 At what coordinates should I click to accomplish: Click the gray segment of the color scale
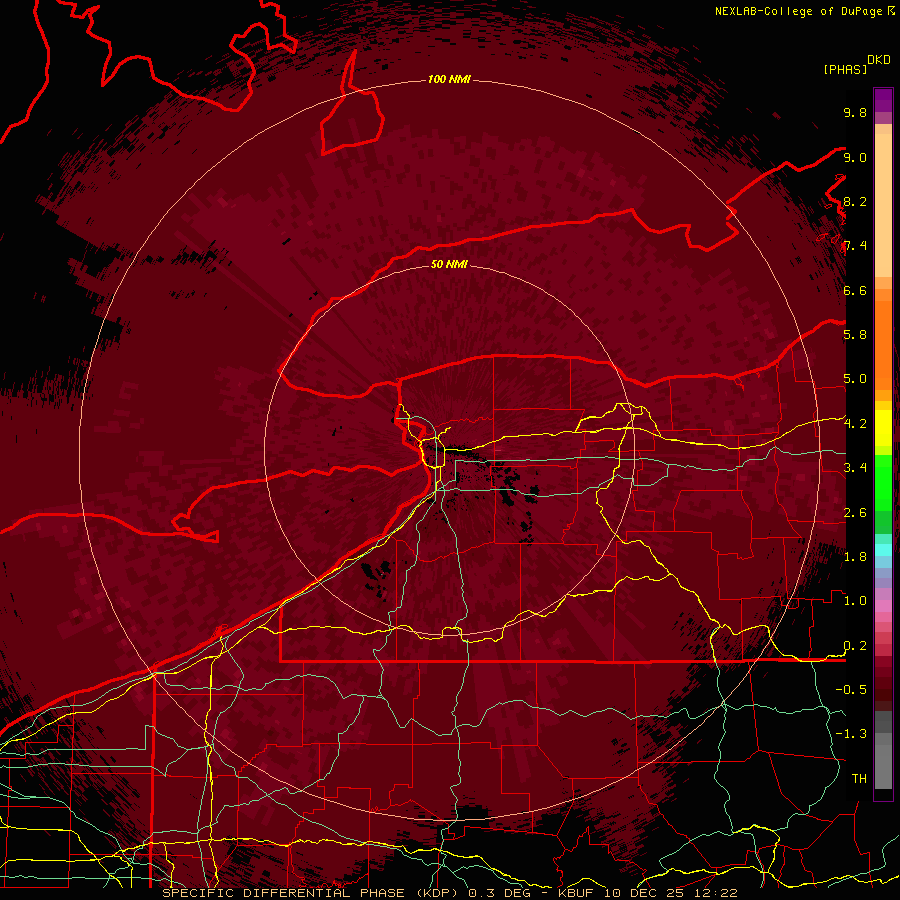click(883, 752)
